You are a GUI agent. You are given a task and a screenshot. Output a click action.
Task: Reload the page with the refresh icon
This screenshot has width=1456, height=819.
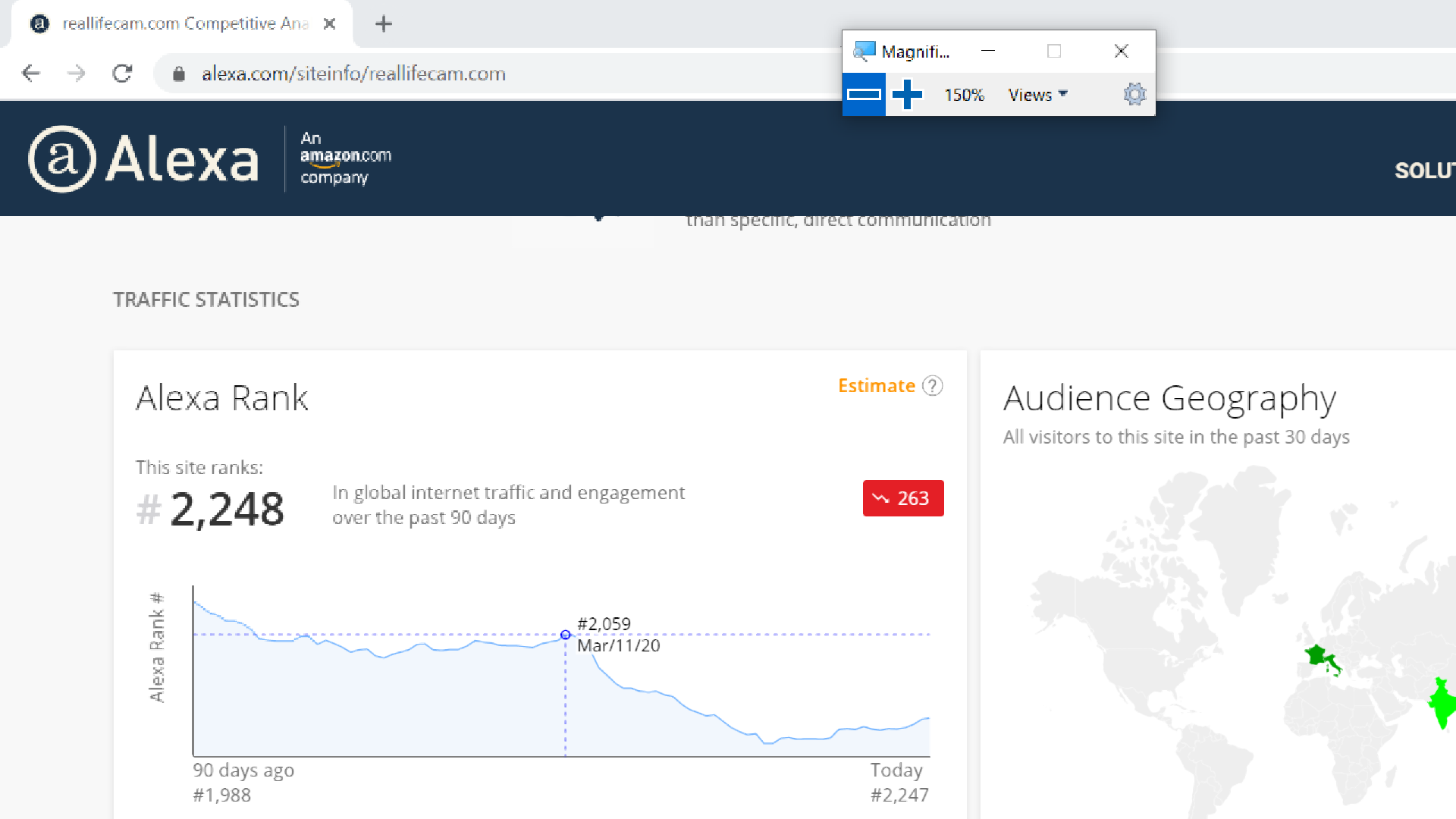[x=122, y=74]
